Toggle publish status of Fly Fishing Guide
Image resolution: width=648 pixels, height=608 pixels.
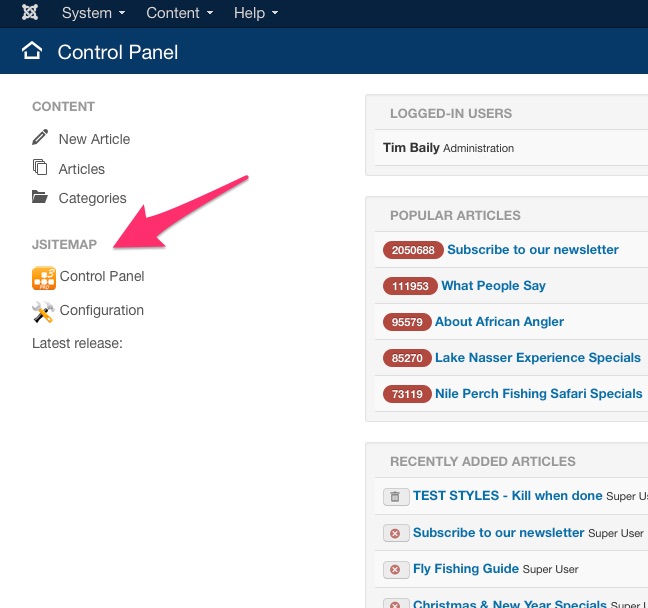click(x=395, y=570)
